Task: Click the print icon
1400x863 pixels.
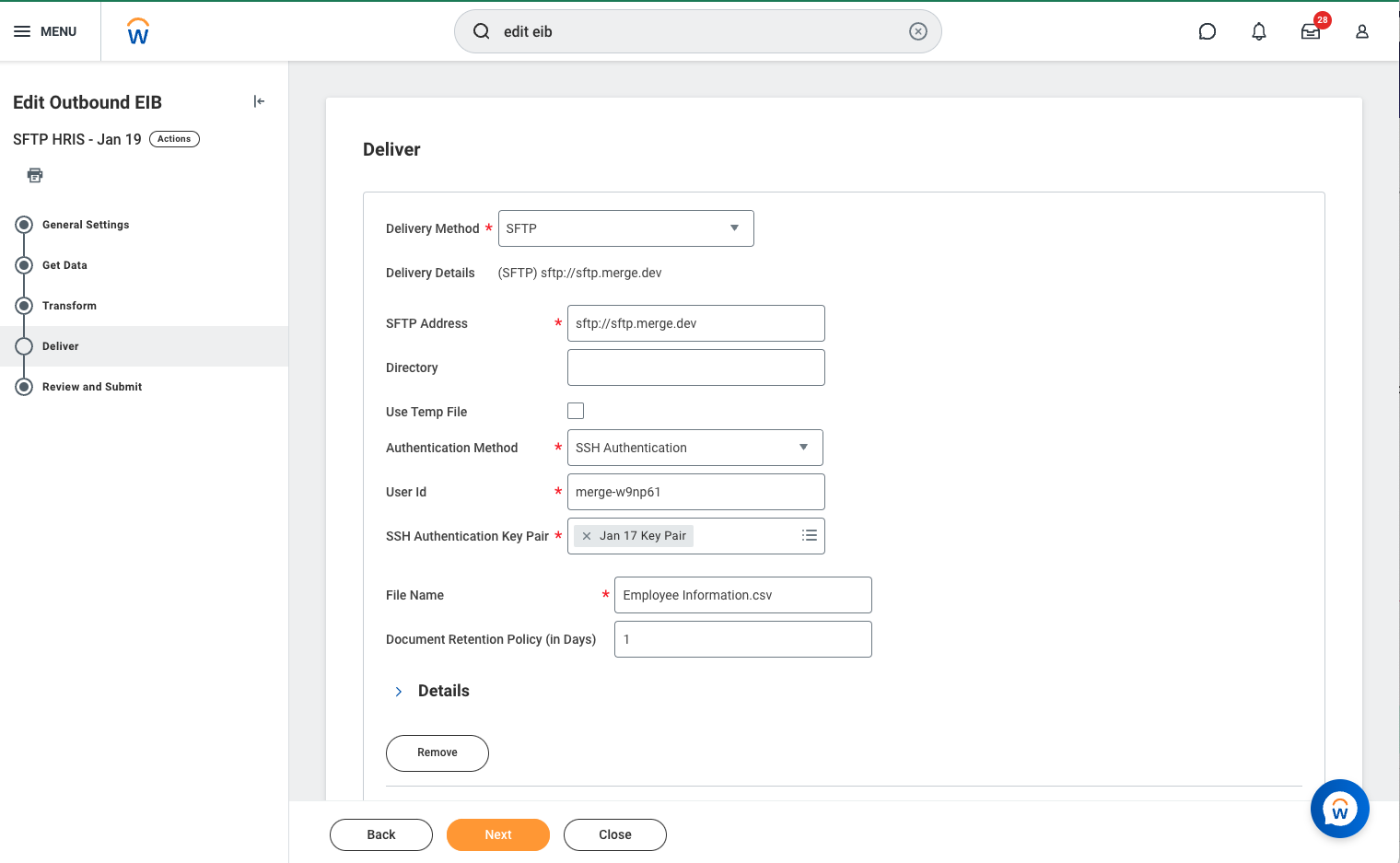Action: (x=35, y=175)
